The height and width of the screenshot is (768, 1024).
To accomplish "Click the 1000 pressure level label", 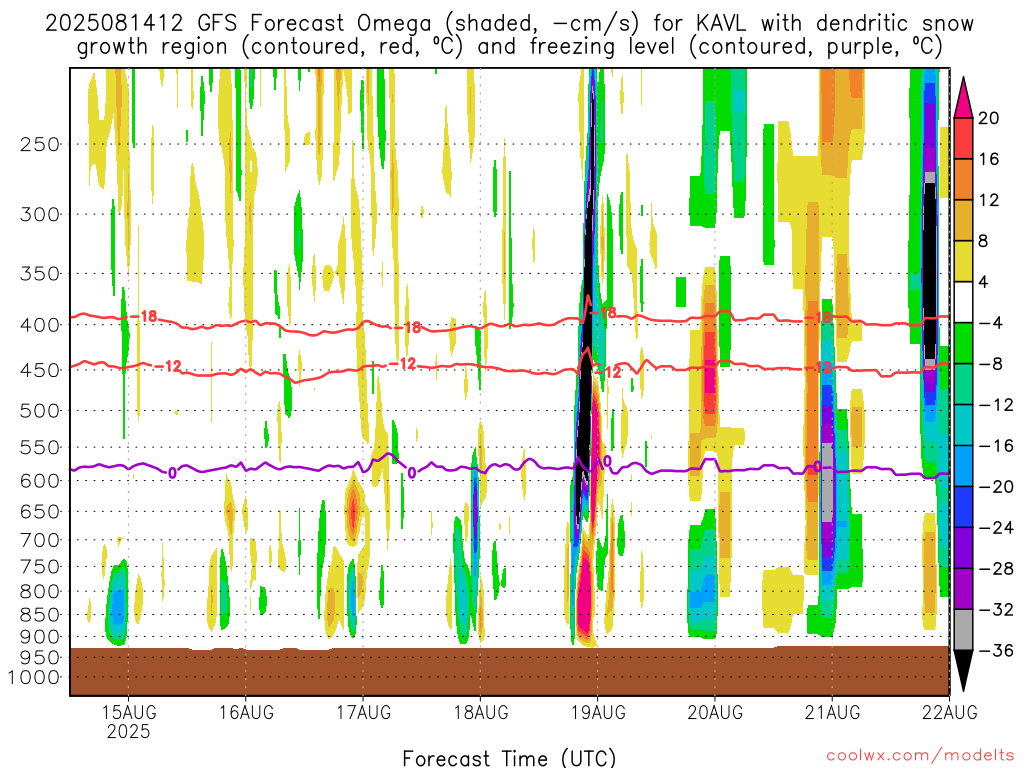I will [x=34, y=678].
